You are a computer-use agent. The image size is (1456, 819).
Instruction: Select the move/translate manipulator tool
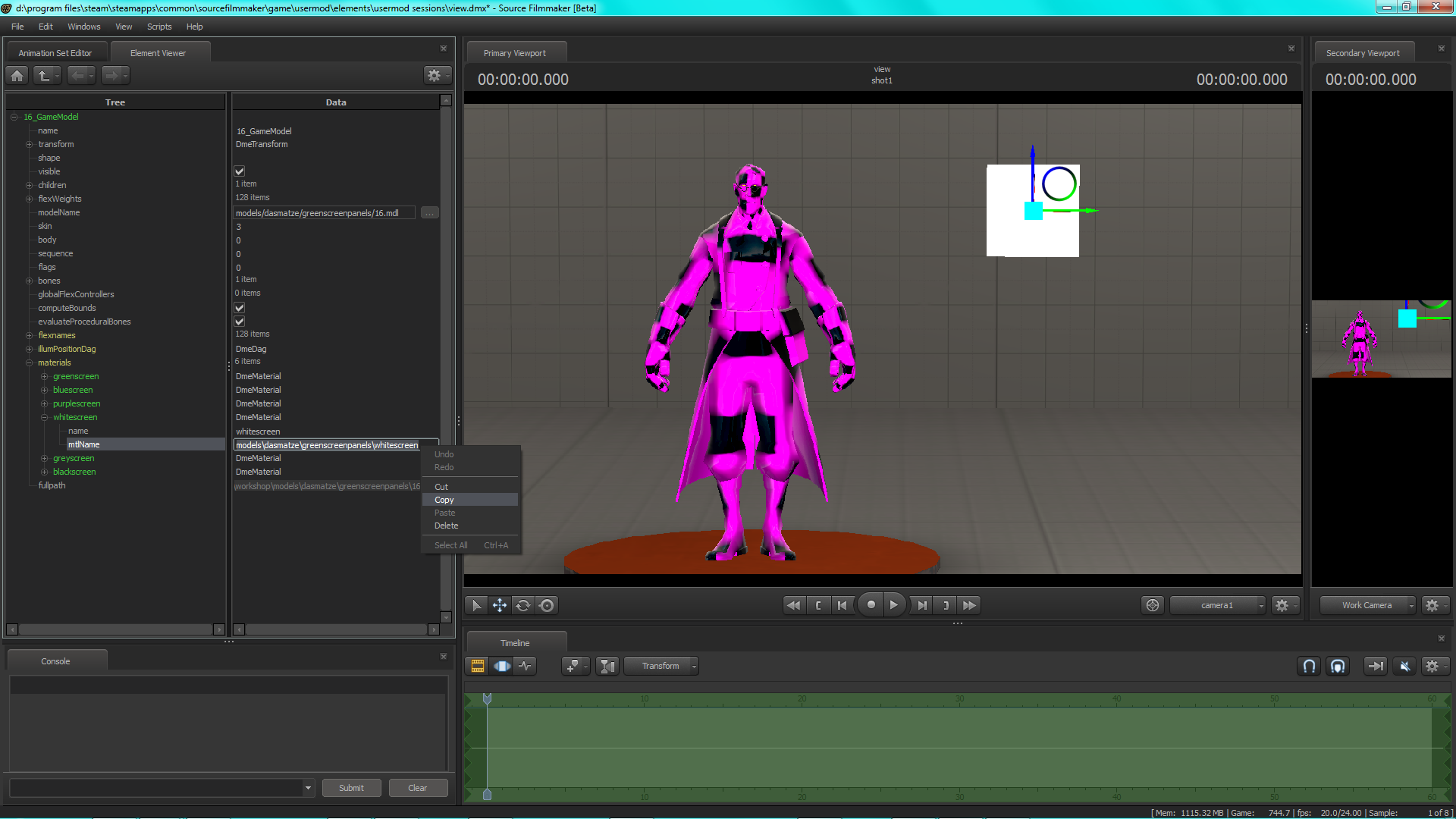(500, 605)
